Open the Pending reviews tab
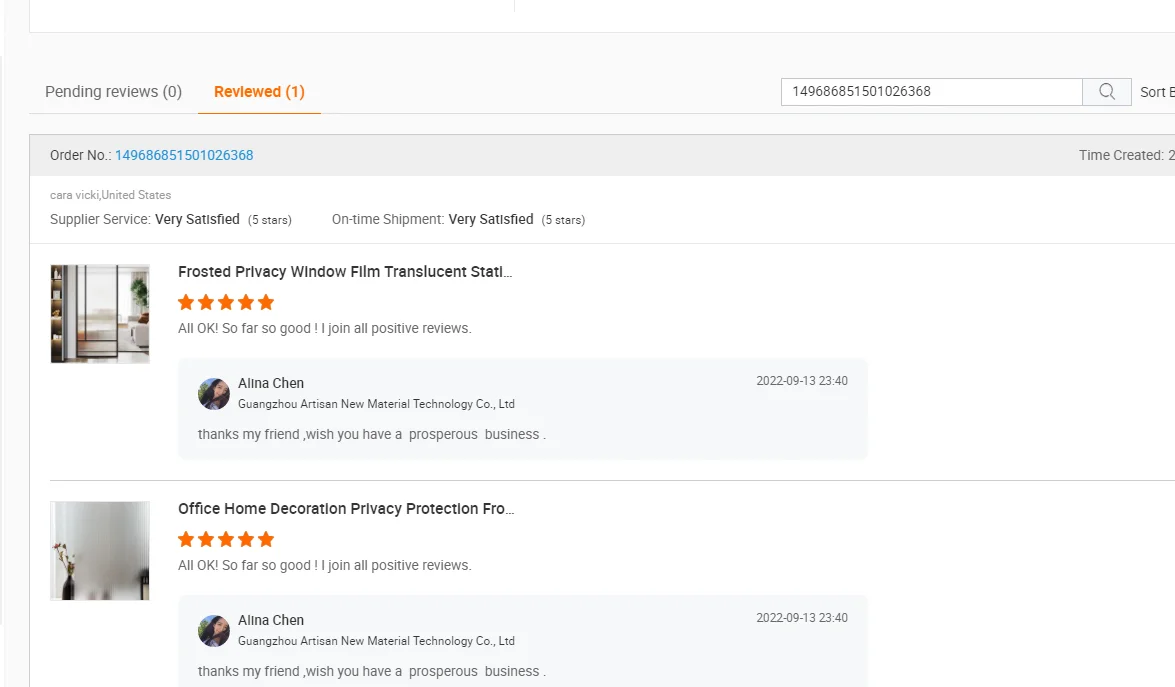 pyautogui.click(x=113, y=92)
